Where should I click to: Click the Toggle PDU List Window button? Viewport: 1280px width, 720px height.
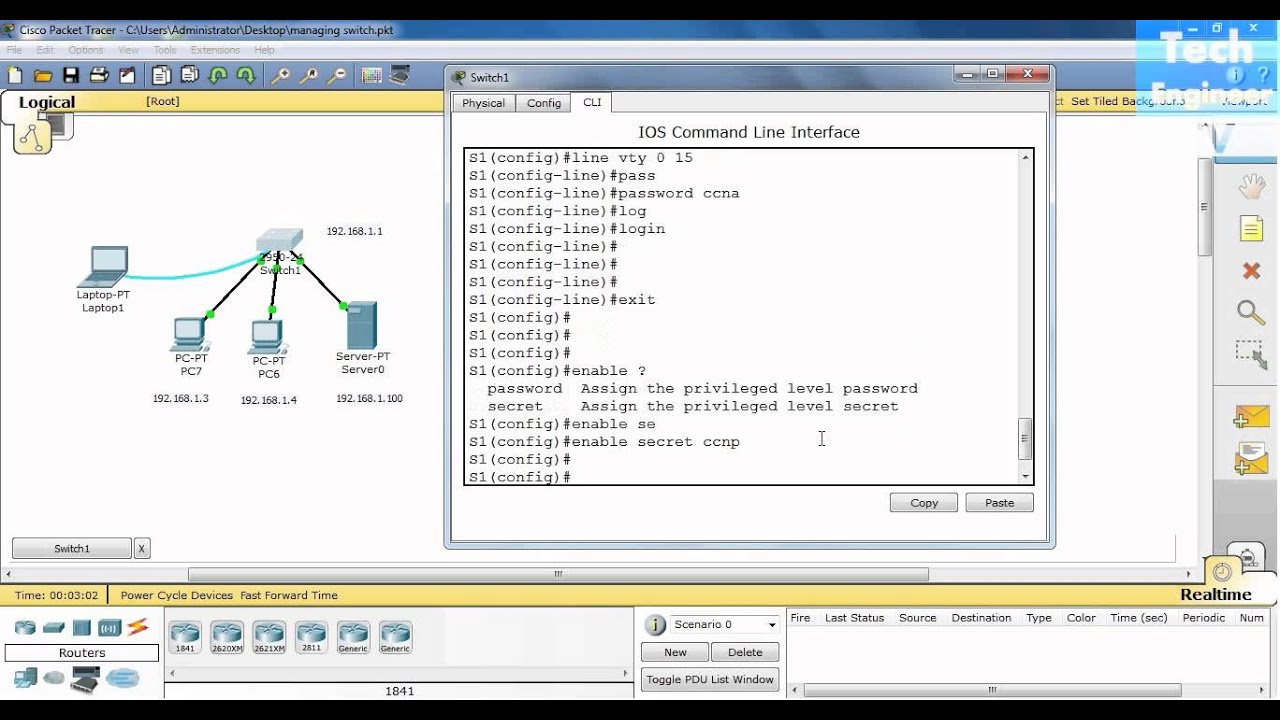tap(710, 680)
